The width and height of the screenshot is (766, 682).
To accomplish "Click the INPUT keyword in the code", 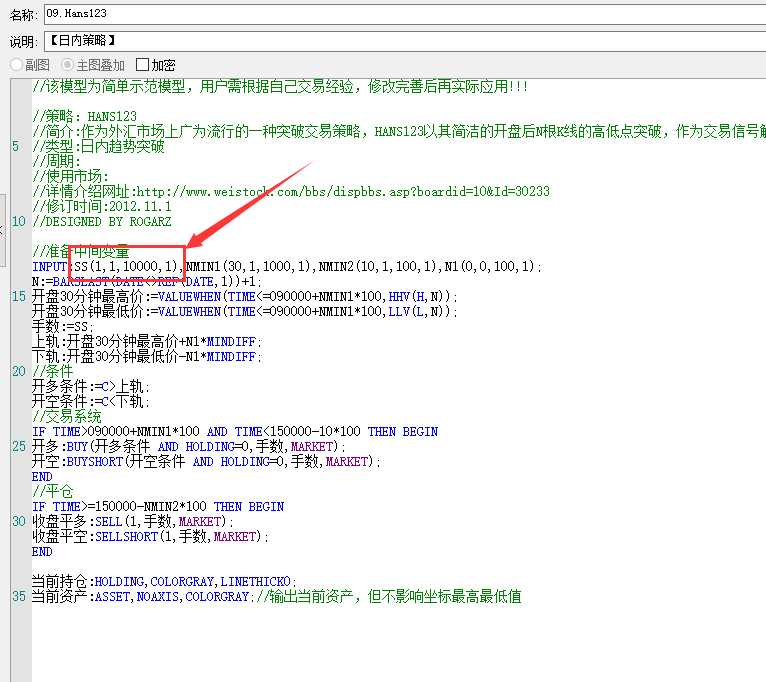I will point(50,266).
